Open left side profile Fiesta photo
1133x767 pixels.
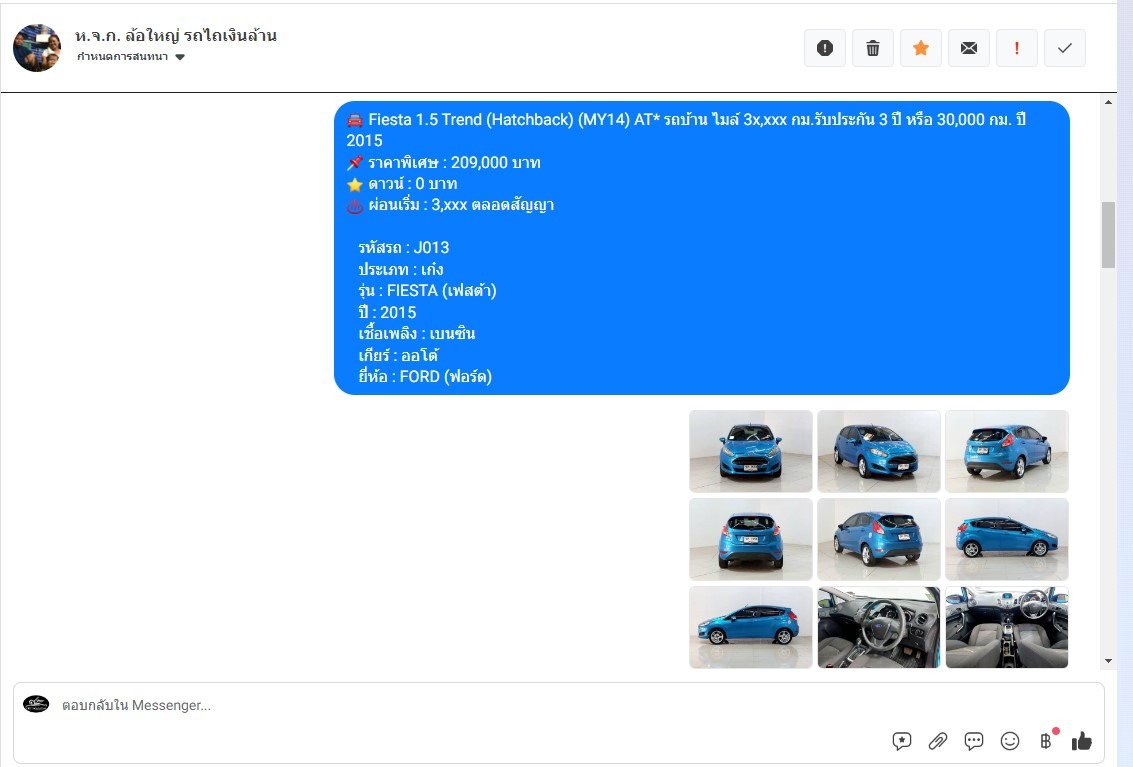click(751, 627)
